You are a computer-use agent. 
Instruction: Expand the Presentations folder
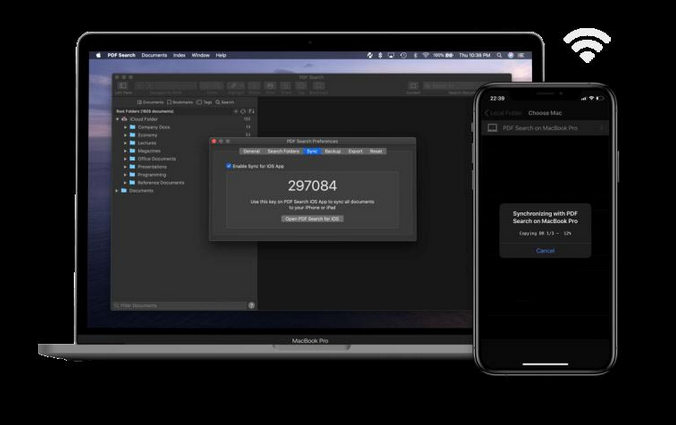[x=125, y=167]
